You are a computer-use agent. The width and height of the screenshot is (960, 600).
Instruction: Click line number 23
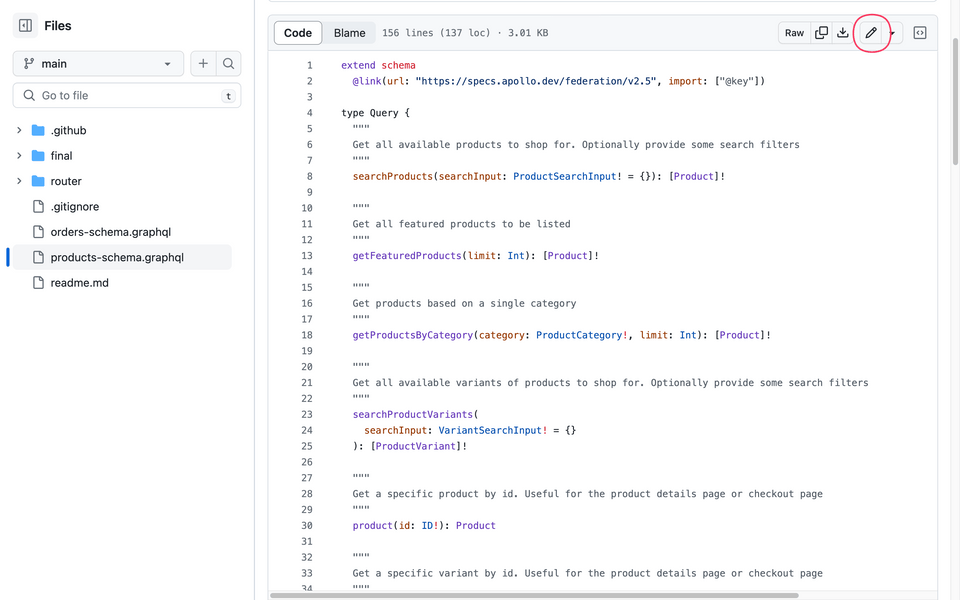[307, 414]
